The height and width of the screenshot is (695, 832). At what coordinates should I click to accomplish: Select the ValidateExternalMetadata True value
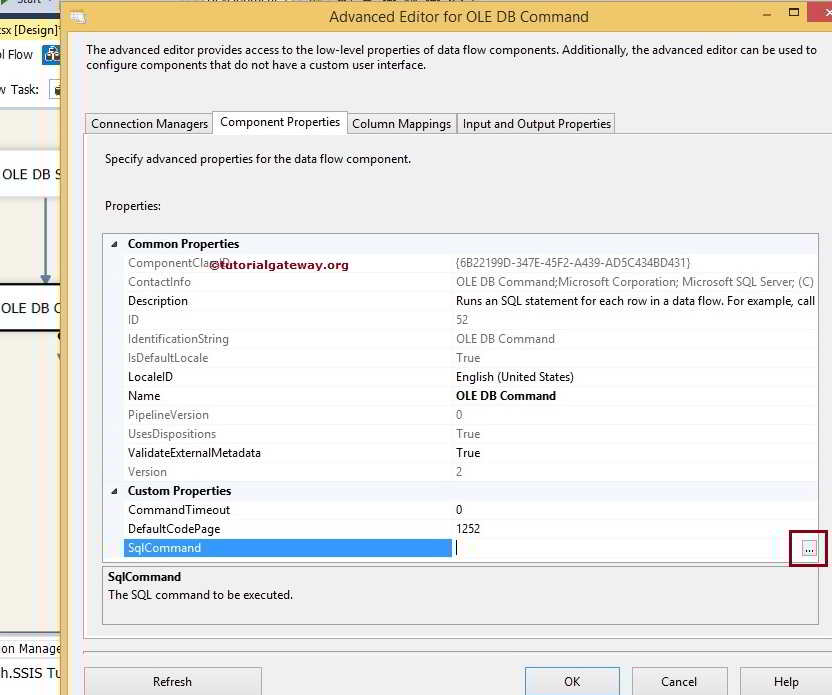pos(470,452)
